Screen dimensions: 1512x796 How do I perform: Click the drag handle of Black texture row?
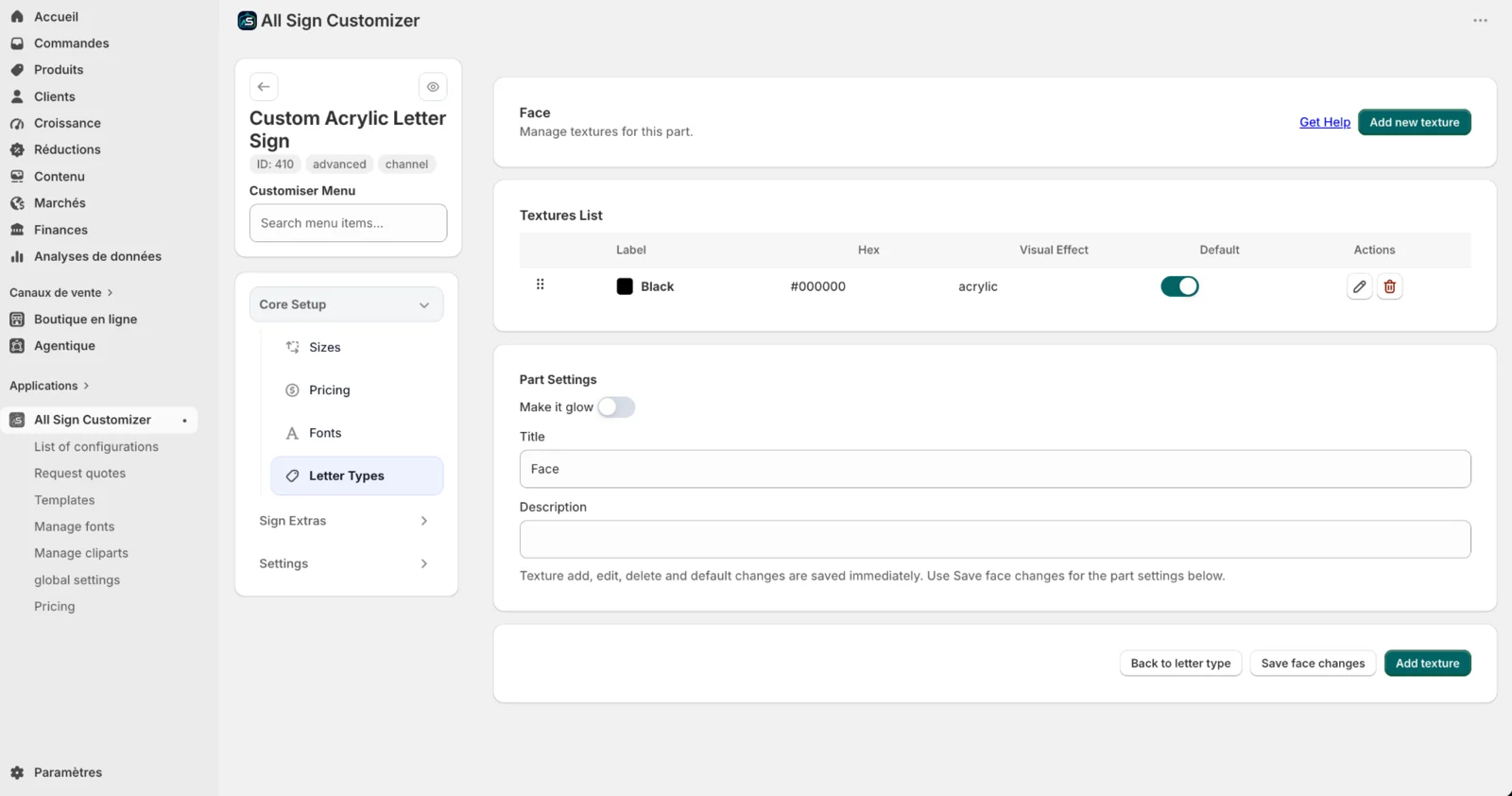(x=541, y=285)
